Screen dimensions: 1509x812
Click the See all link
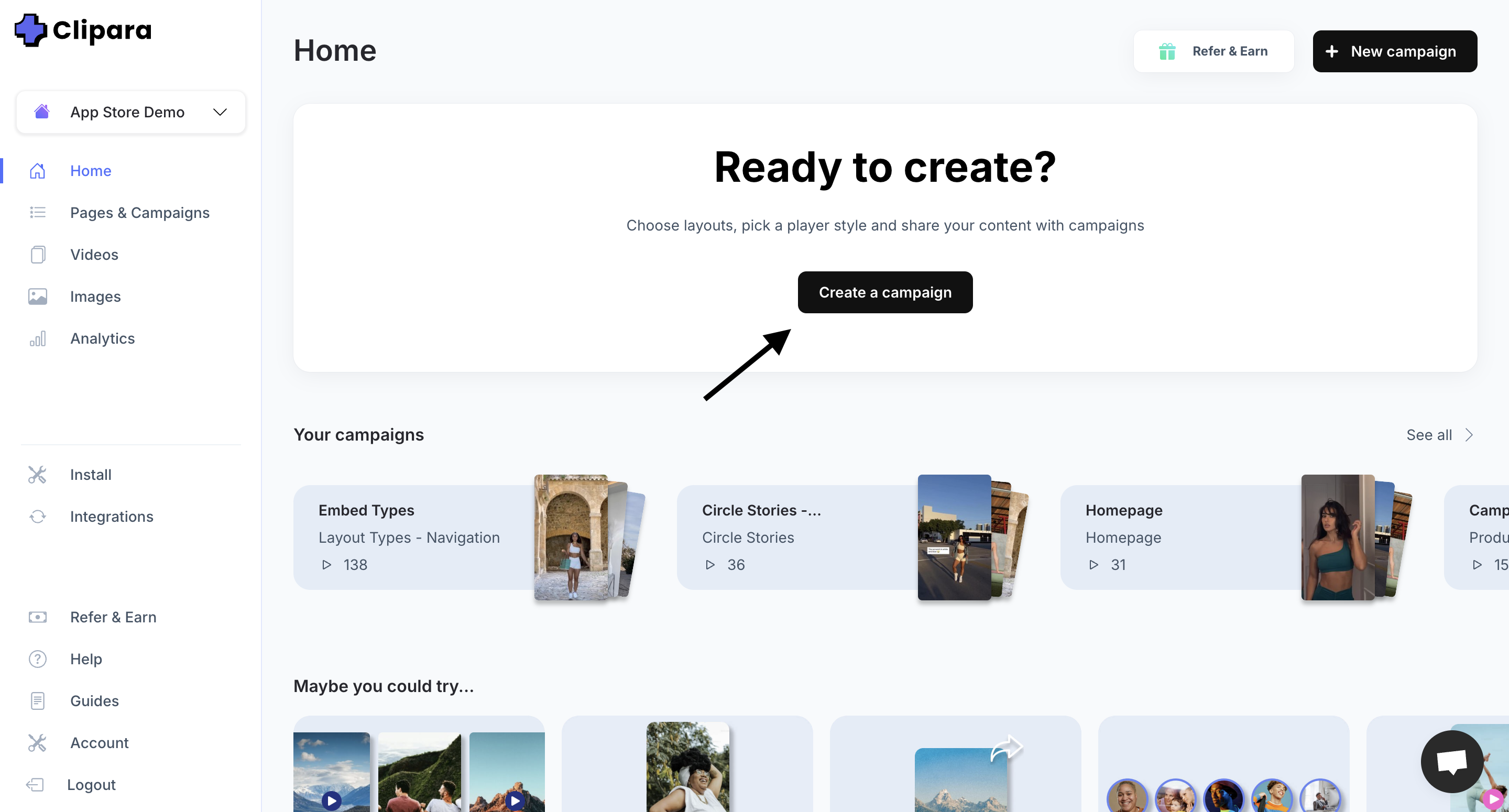pos(1429,435)
